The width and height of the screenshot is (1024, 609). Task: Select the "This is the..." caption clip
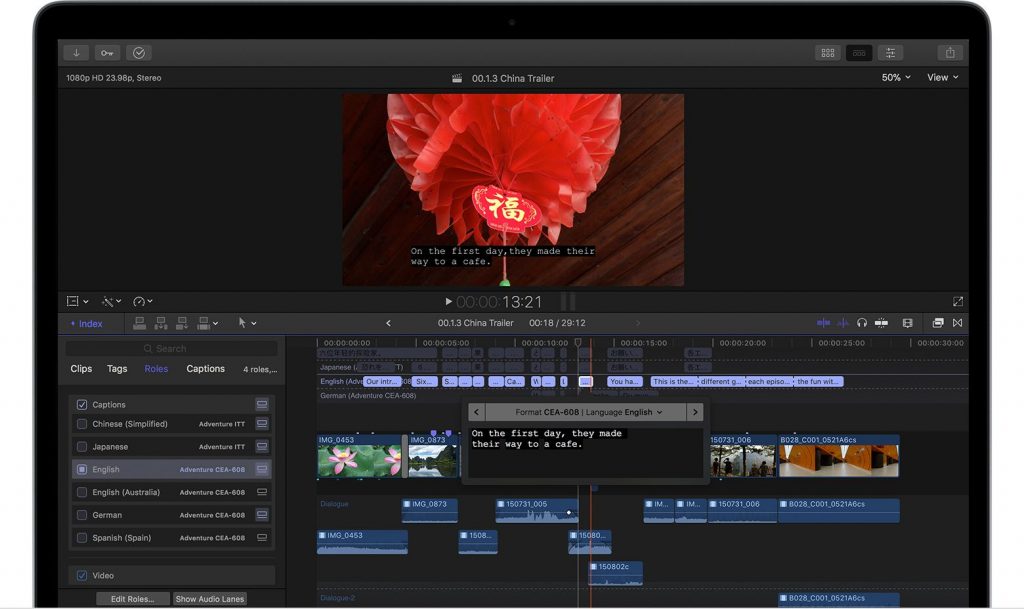point(673,381)
